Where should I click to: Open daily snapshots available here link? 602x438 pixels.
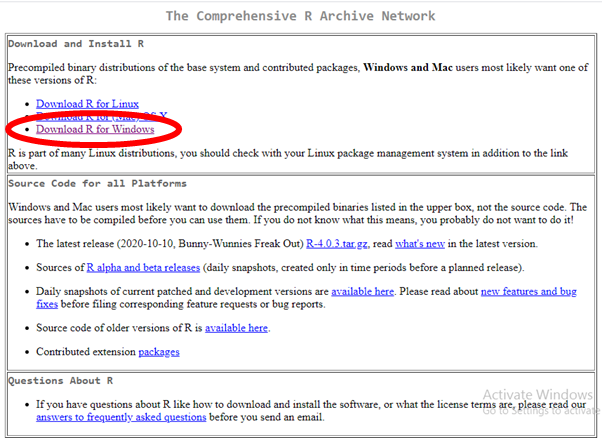362,291
